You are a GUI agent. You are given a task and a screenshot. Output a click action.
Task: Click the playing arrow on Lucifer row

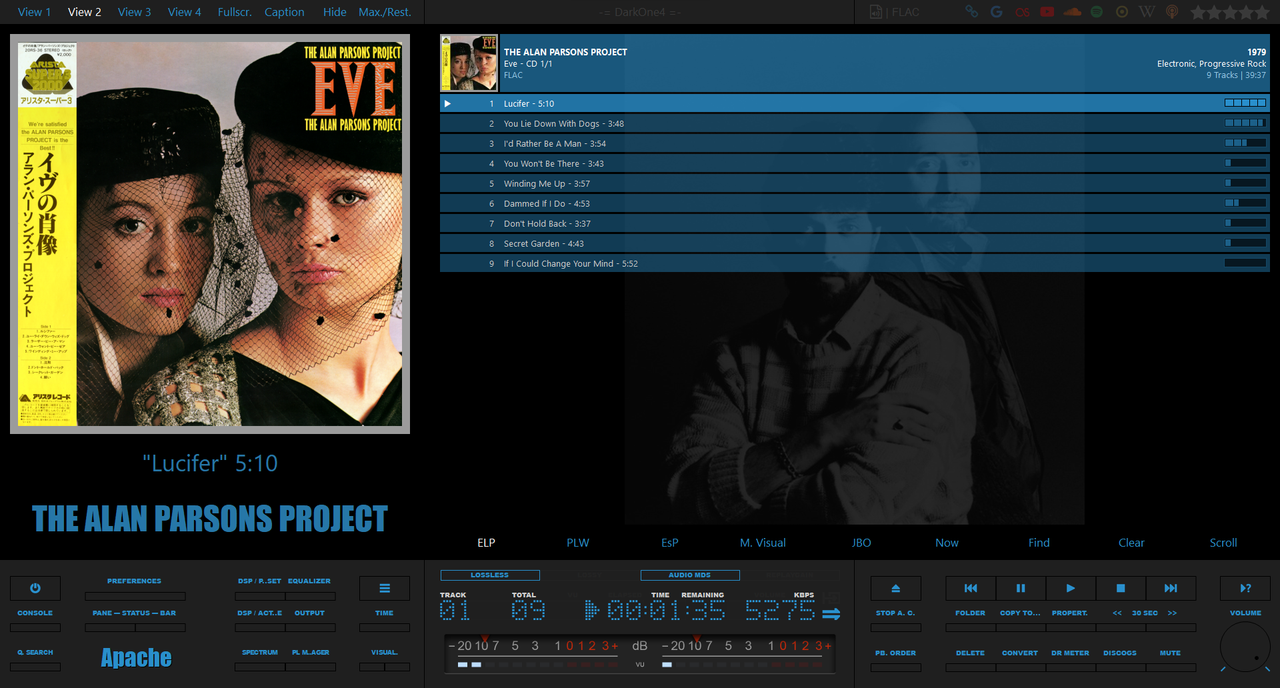point(448,104)
